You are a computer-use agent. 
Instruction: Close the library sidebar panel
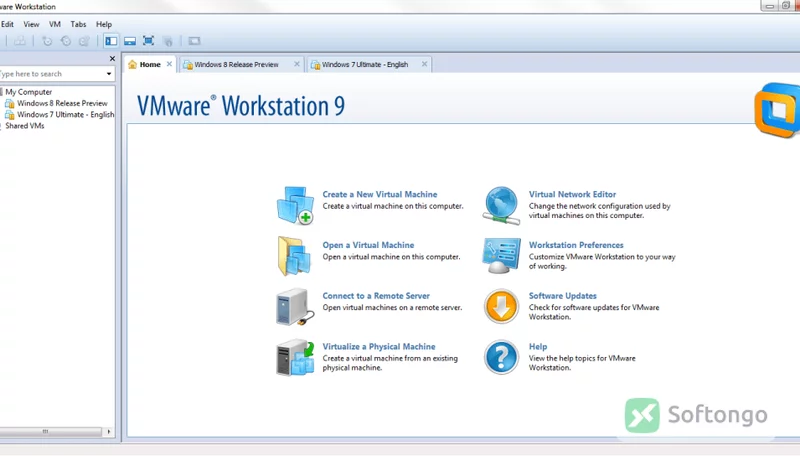click(x=112, y=59)
